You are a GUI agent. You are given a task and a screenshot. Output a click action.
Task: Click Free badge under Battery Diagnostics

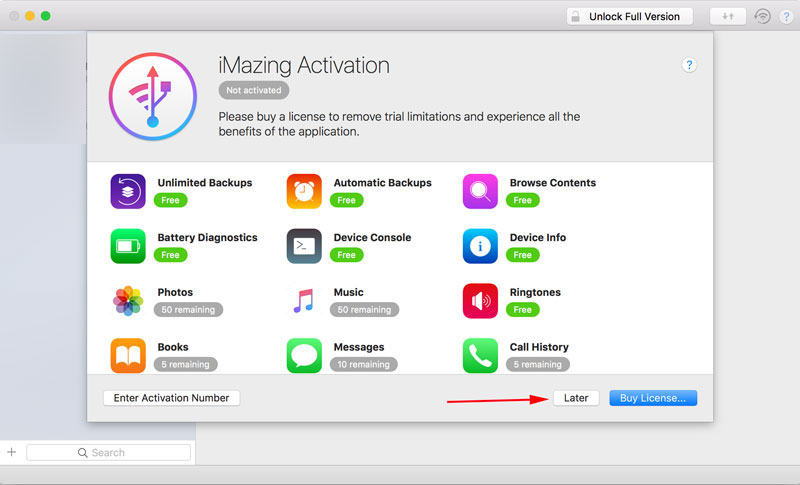(170, 255)
